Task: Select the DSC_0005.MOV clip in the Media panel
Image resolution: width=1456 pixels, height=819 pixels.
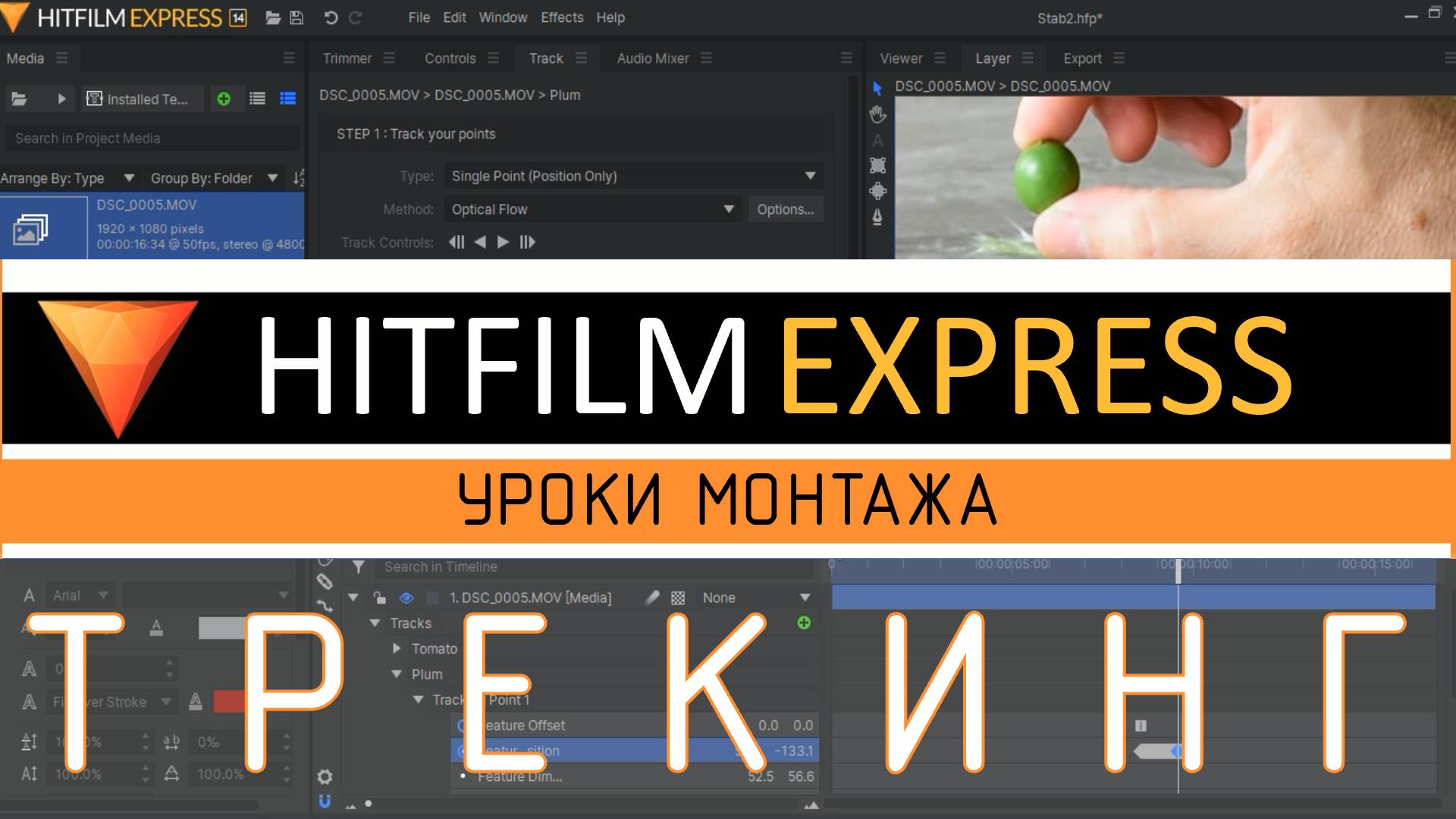Action: point(152,224)
